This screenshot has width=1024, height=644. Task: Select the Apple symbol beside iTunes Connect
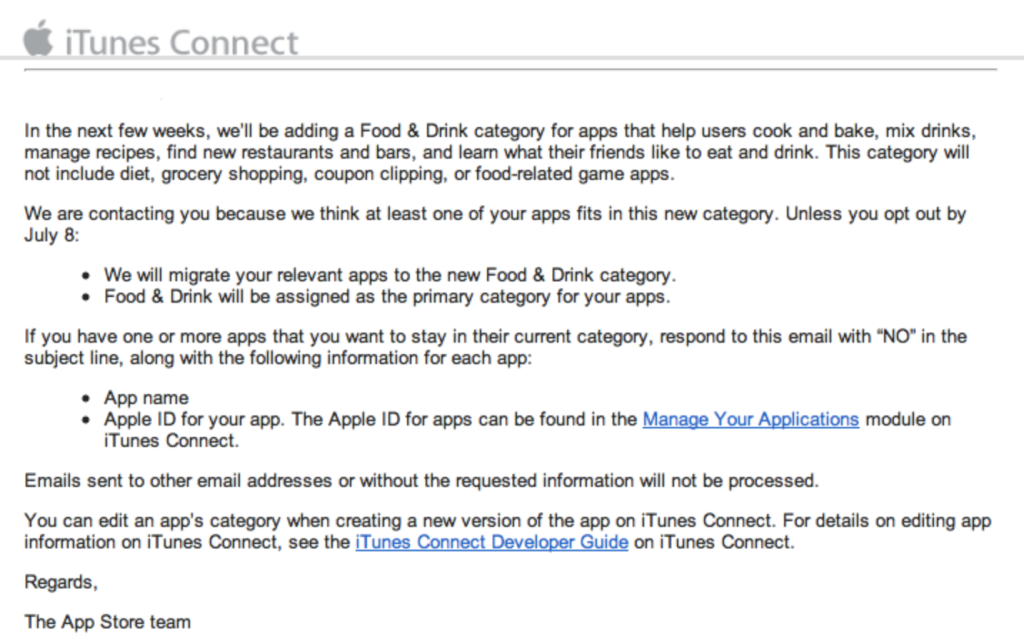(x=39, y=42)
